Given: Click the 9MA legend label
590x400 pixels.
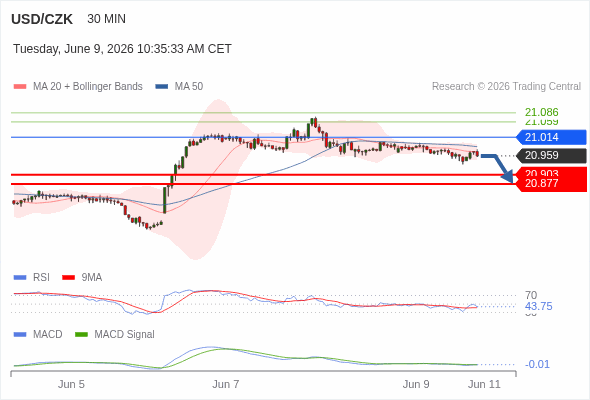Looking at the screenshot, I should pos(92,278).
